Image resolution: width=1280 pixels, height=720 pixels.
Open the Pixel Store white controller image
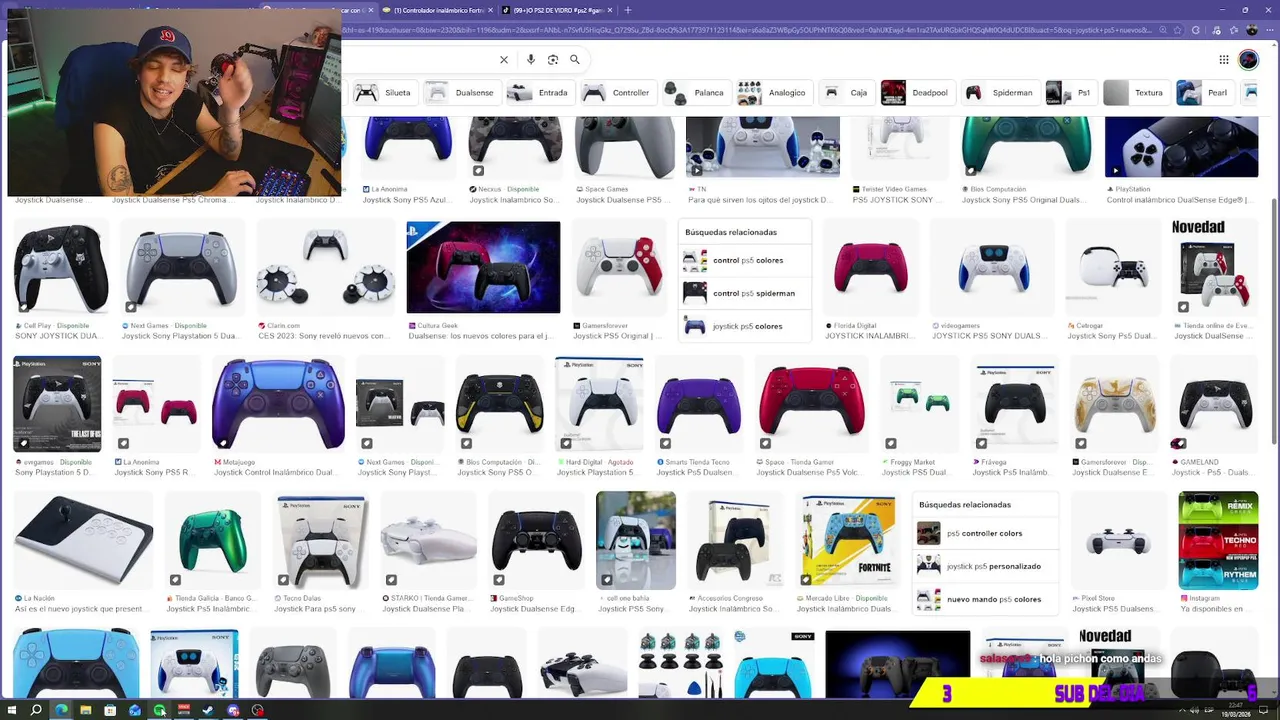(x=1117, y=540)
